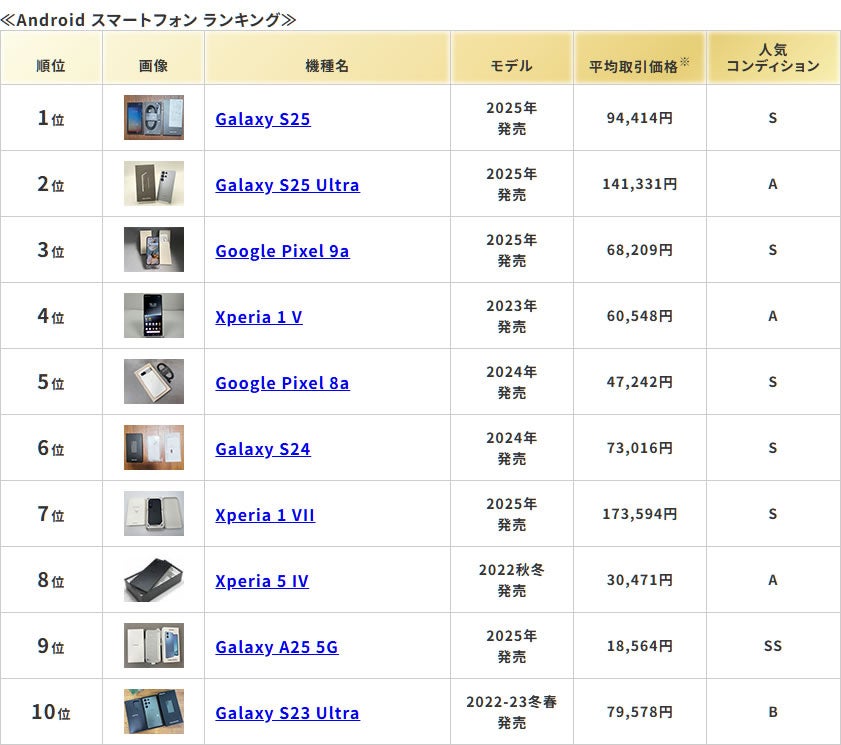
Task: Click the Galaxy S24 product thumbnail
Action: point(154,447)
